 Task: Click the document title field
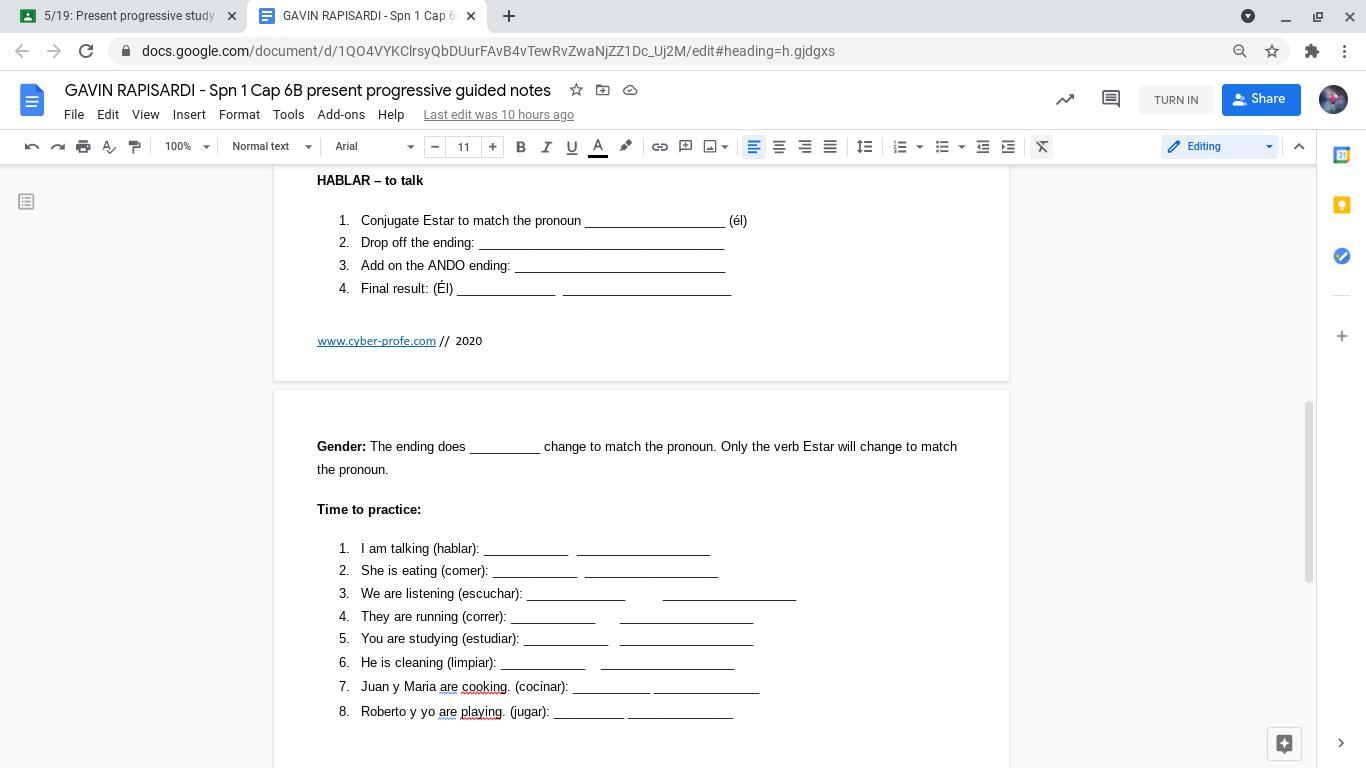(x=308, y=90)
